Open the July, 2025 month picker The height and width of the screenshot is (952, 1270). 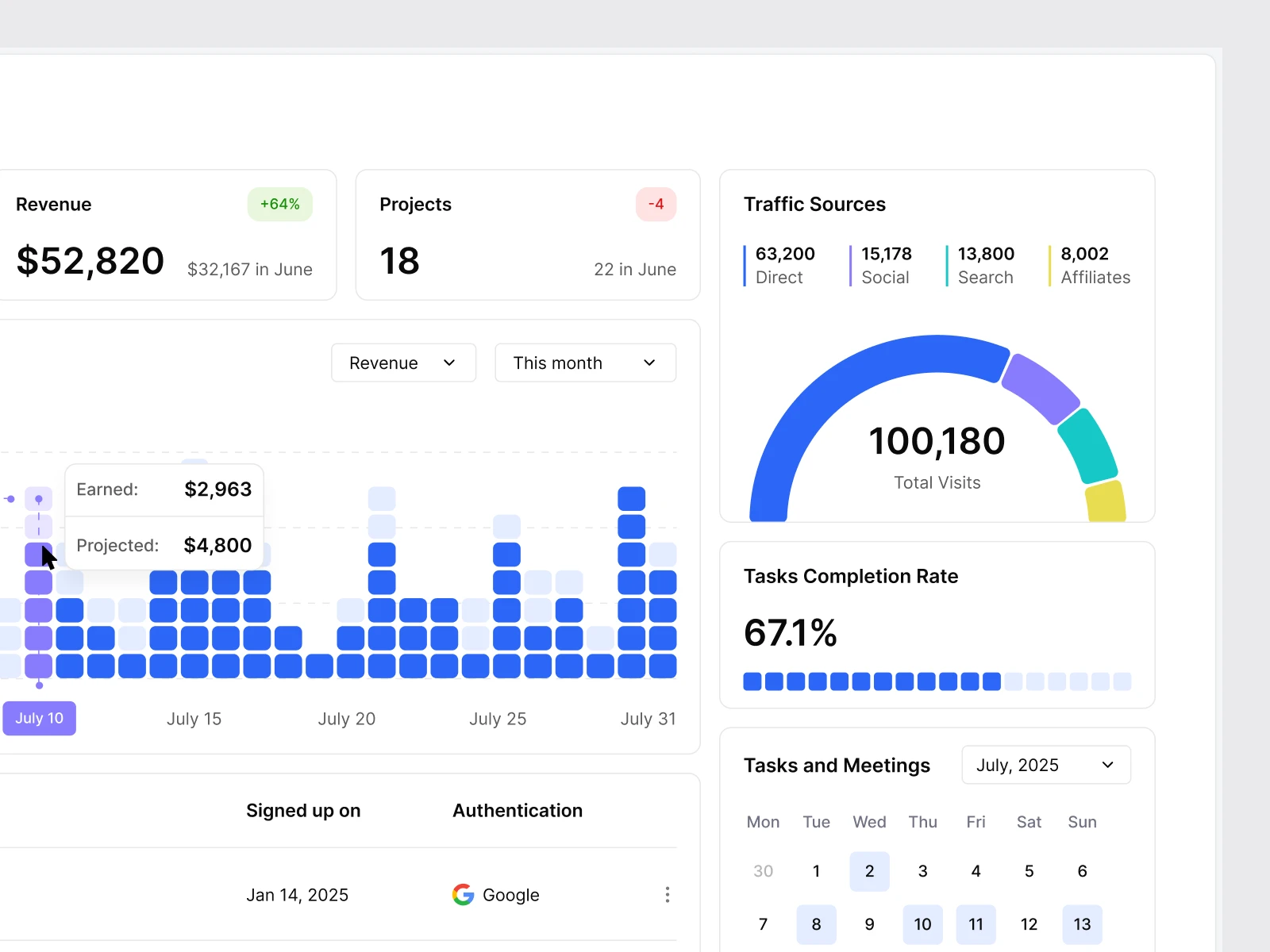tap(1045, 765)
